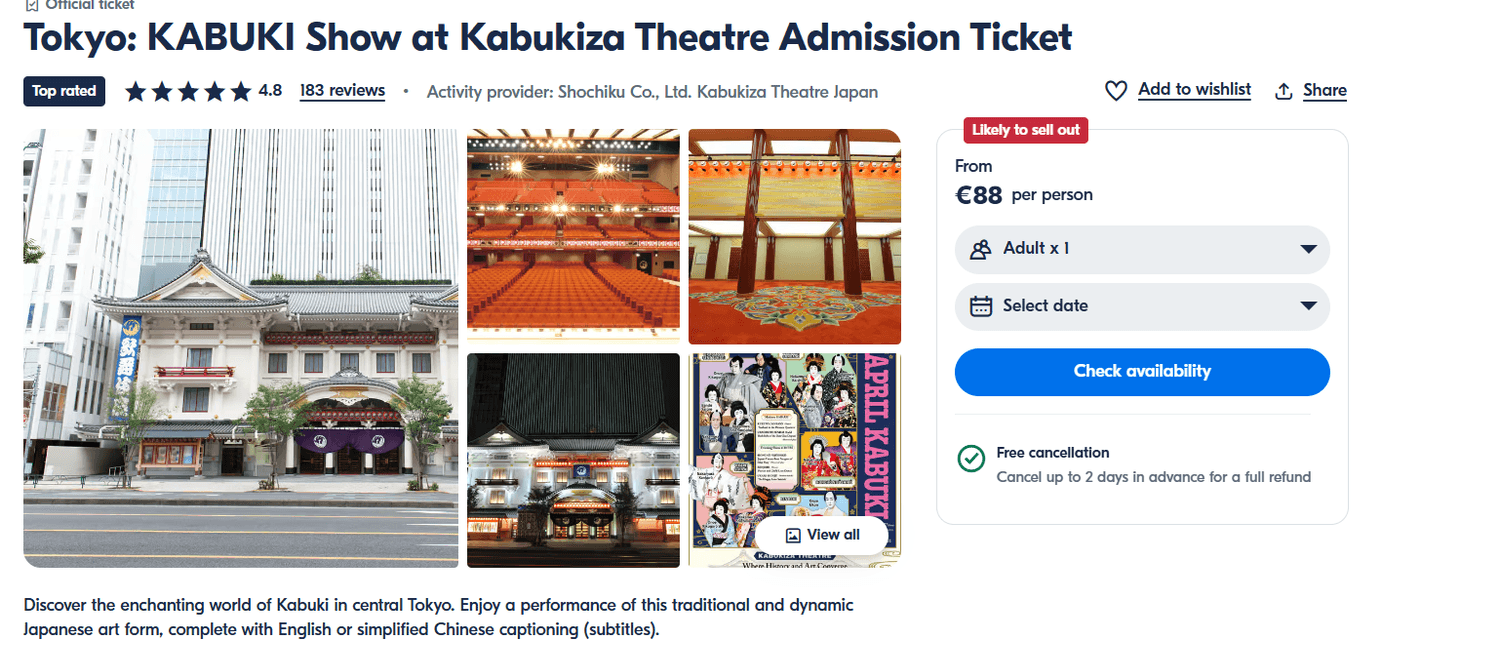This screenshot has height=647, width=1500.
Task: Click the Top rated badge
Action: point(64,91)
